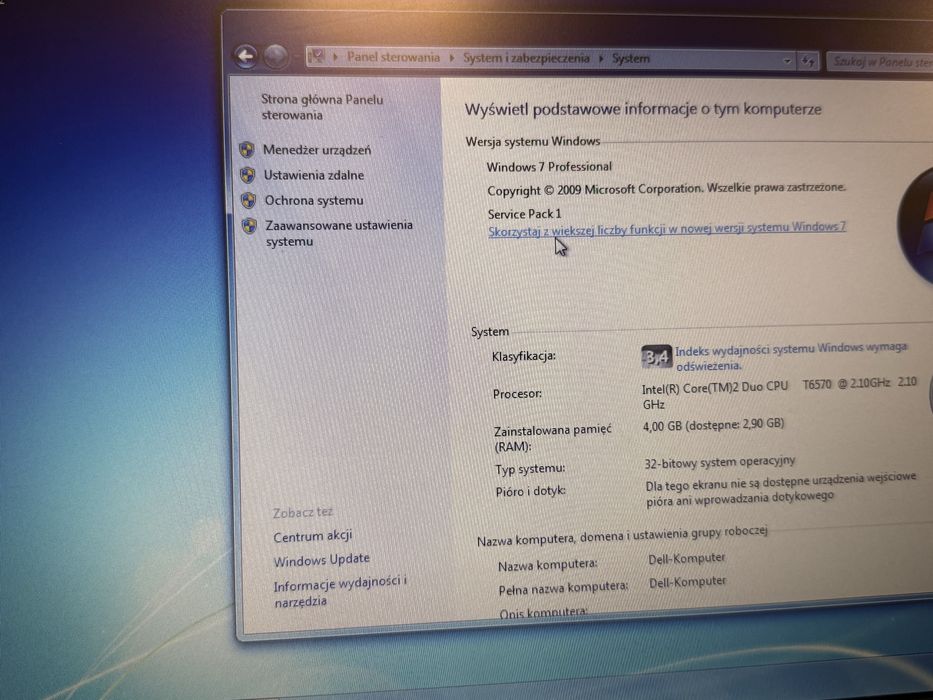Click the Klasyfikacja: label
The width and height of the screenshot is (933, 700).
pyautogui.click(x=524, y=356)
